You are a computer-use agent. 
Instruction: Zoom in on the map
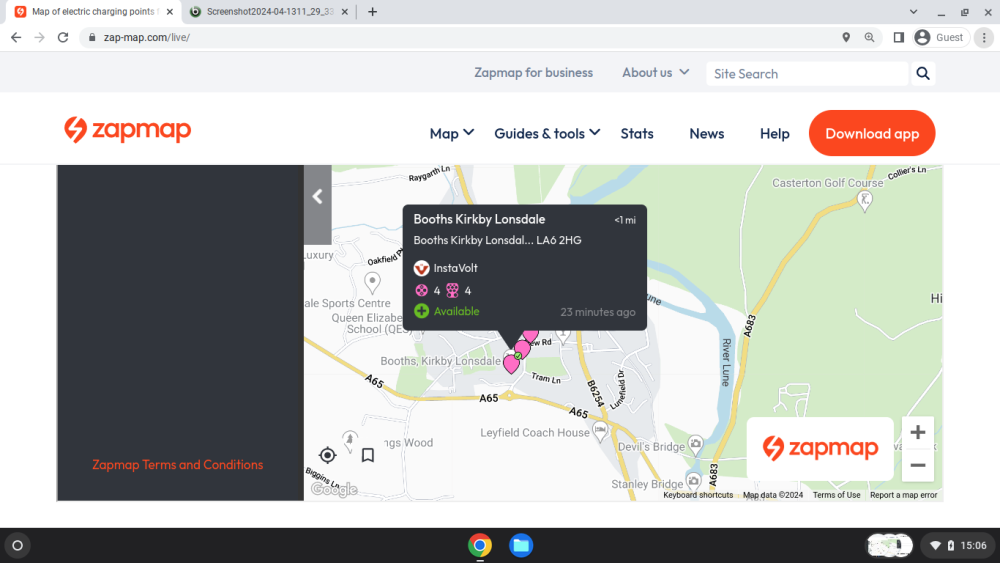click(918, 432)
